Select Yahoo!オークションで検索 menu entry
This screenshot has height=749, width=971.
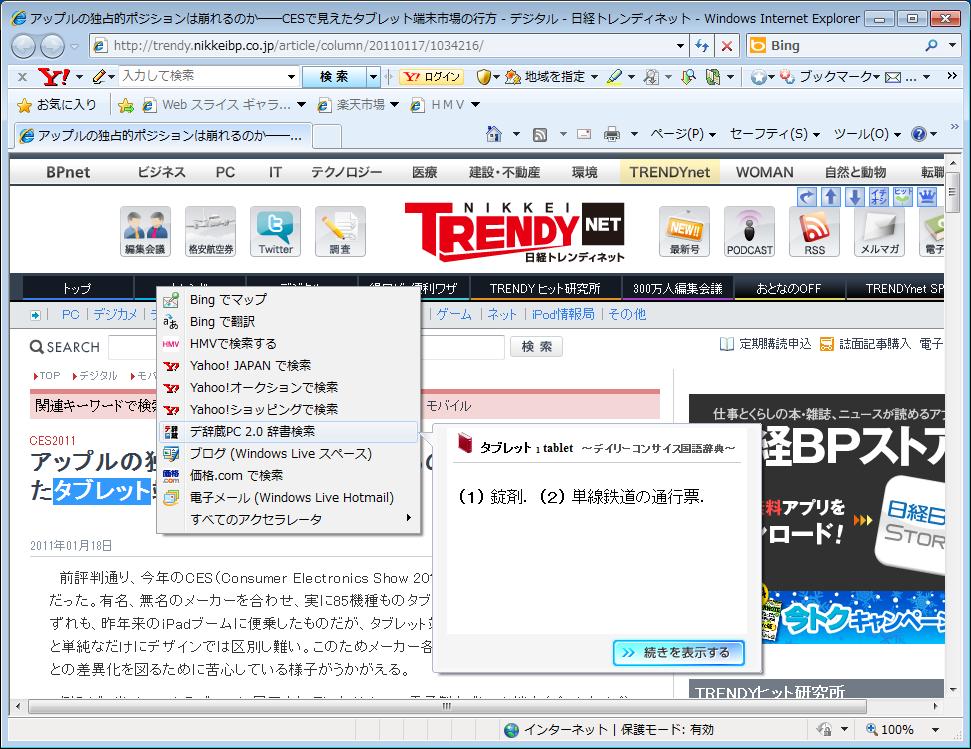point(288,387)
